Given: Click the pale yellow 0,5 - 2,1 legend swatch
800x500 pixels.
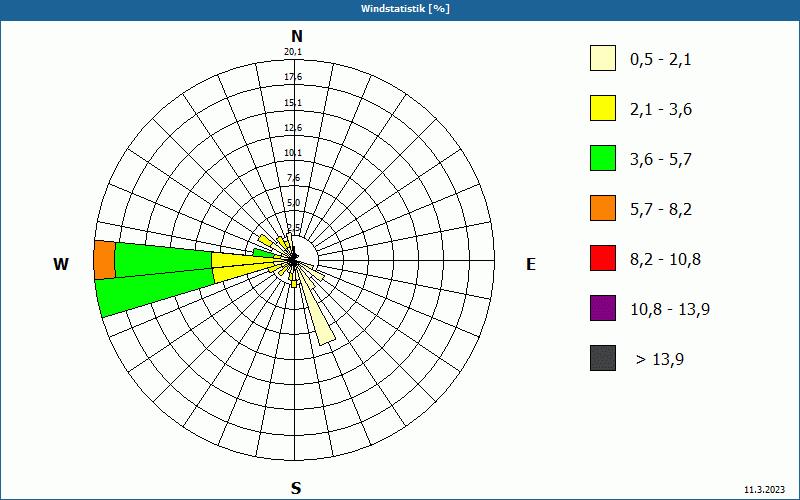Looking at the screenshot, I should point(603,58).
